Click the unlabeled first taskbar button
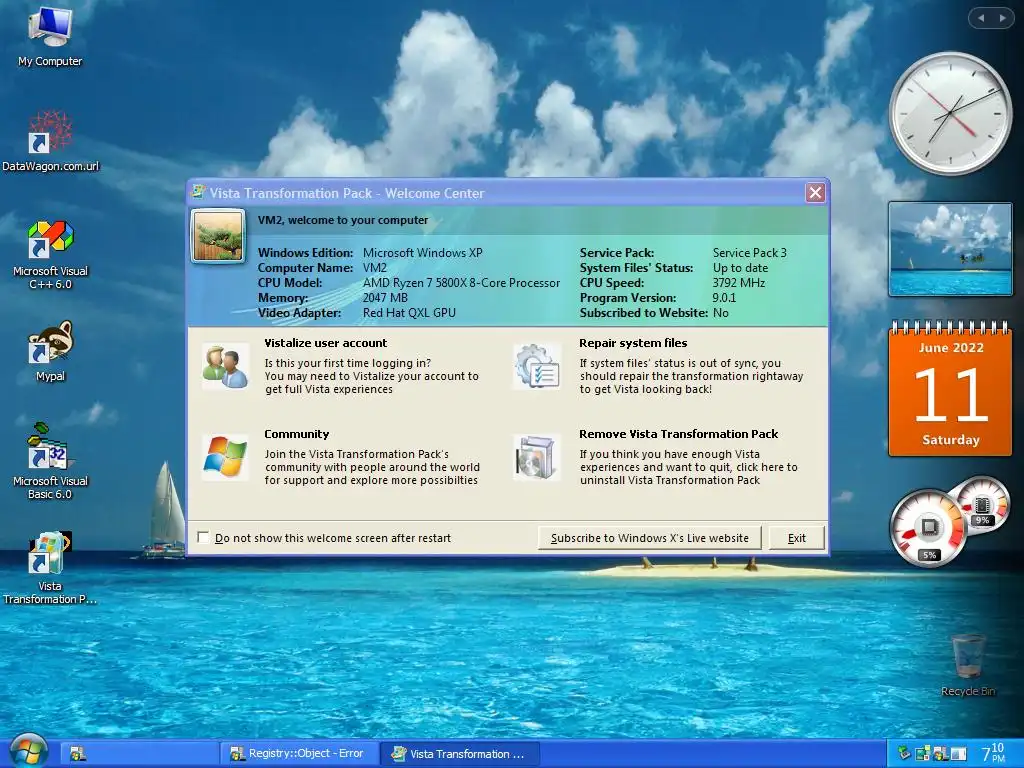1024x768 pixels. point(140,754)
